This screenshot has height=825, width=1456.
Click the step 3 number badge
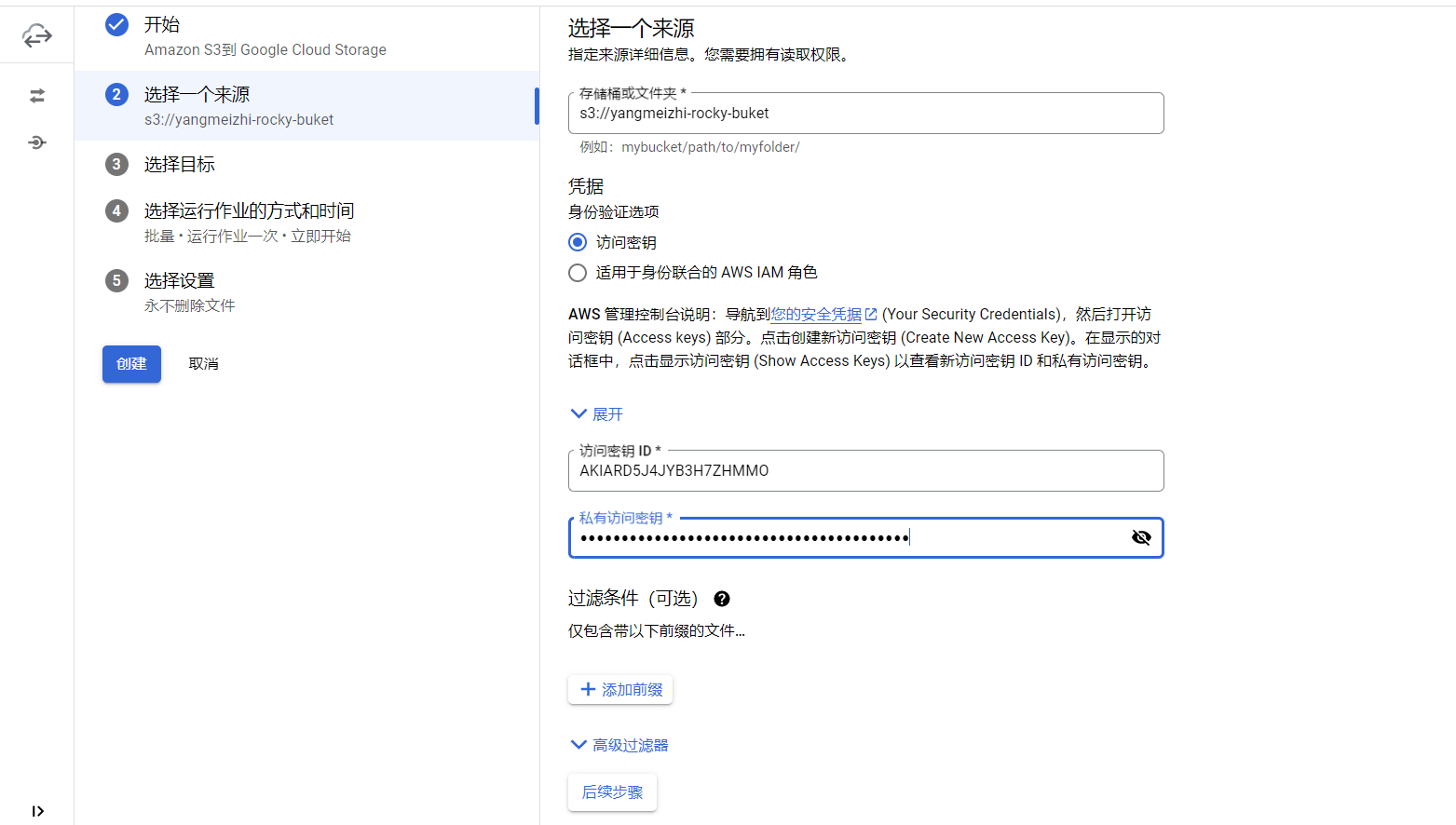click(116, 164)
